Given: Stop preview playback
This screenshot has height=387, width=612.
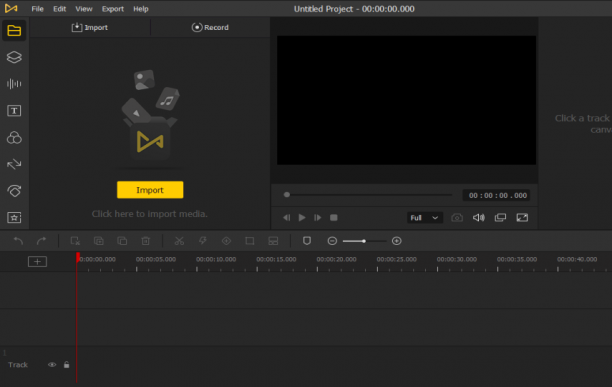Looking at the screenshot, I should point(333,218).
